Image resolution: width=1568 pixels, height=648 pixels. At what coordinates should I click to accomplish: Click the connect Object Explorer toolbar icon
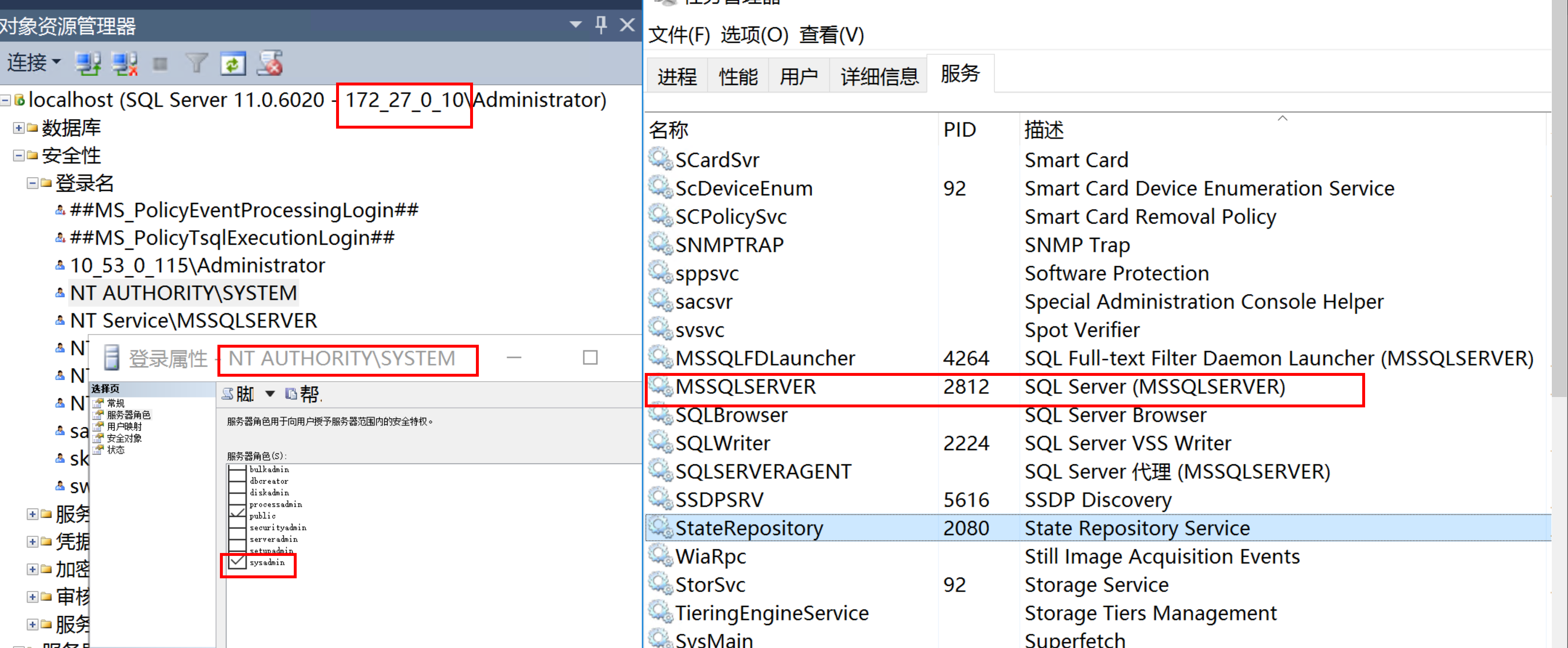tap(88, 63)
